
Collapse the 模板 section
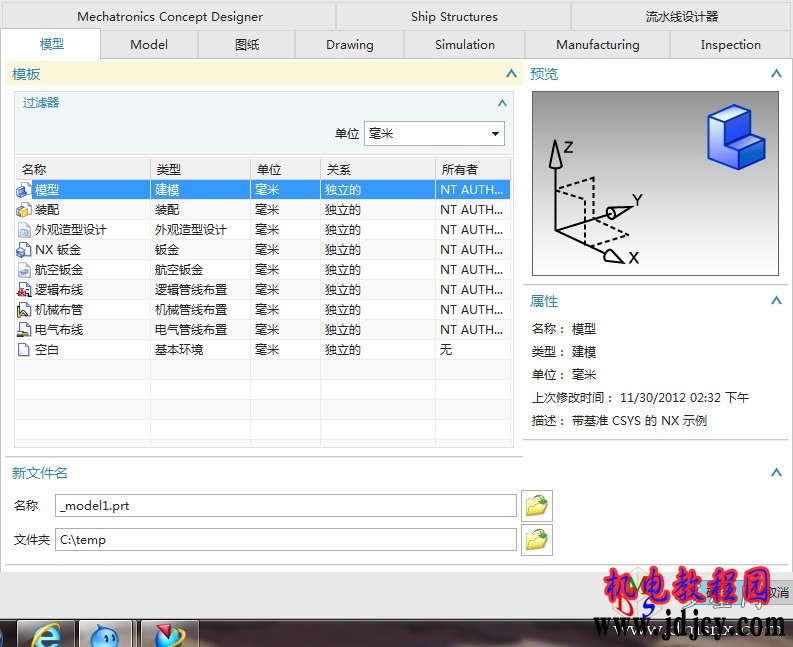pyautogui.click(x=511, y=74)
